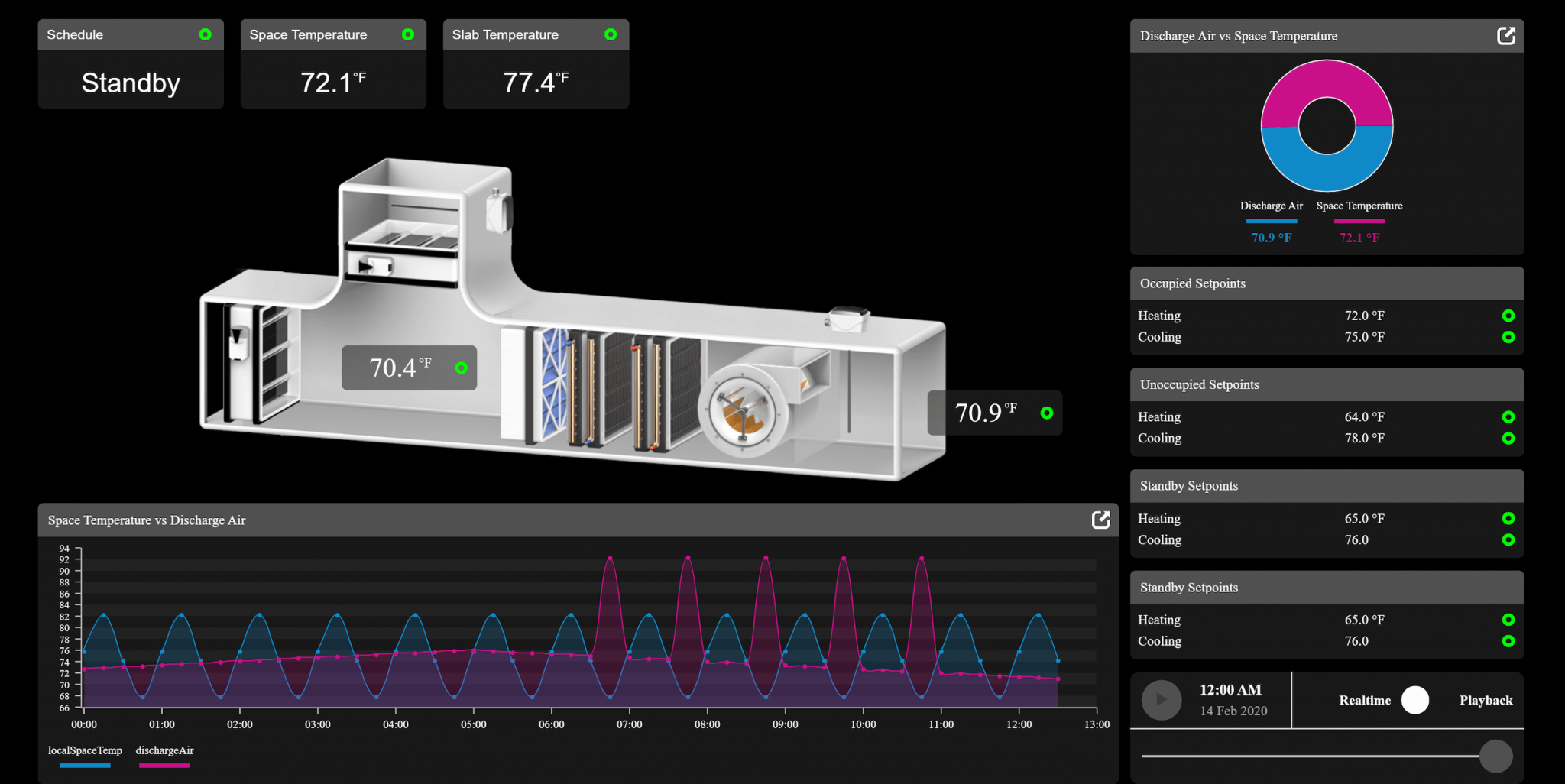Viewport: 1565px width, 784px height.
Task: Click the status indicator on the Schedule tile
Action: click(x=204, y=34)
